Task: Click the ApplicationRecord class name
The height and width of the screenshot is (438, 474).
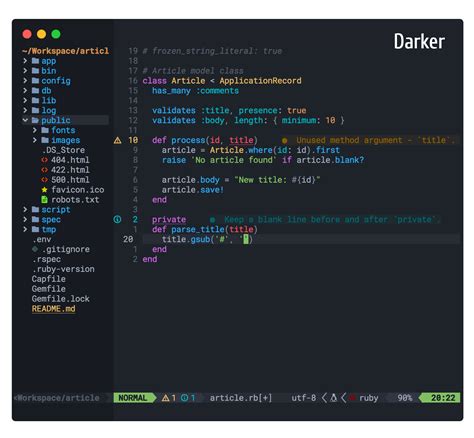Action: (x=260, y=81)
